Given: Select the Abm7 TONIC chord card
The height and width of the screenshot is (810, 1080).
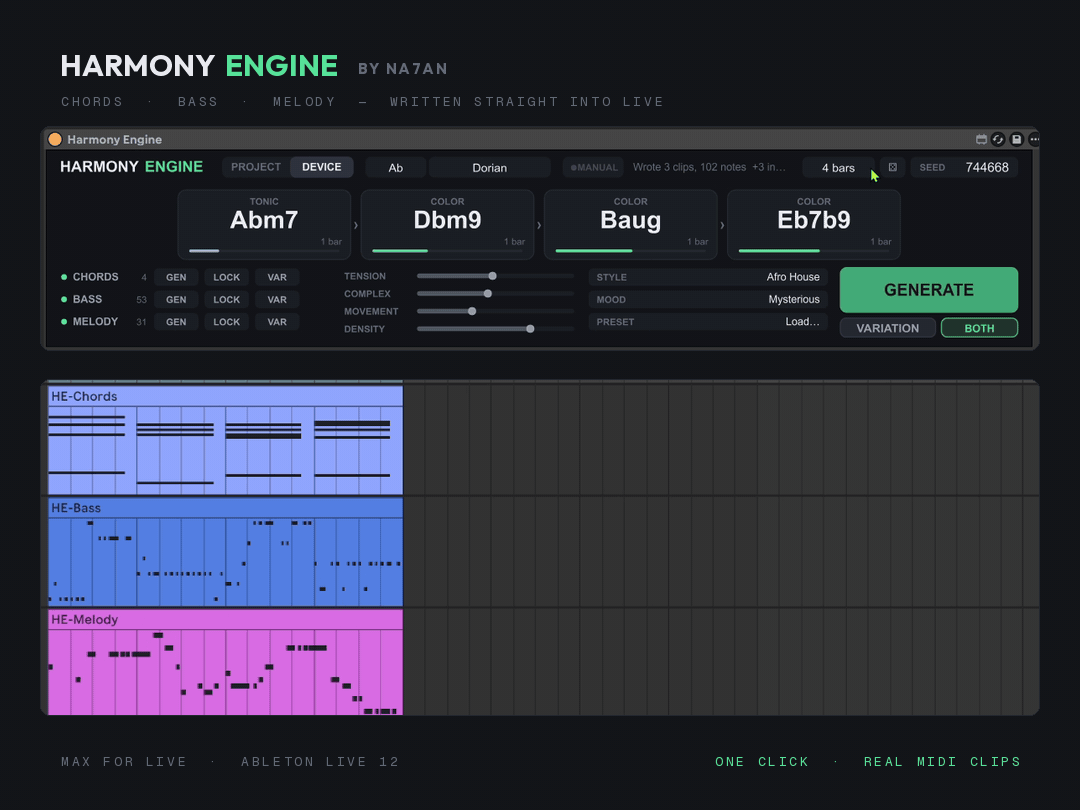Looking at the screenshot, I should [264, 225].
